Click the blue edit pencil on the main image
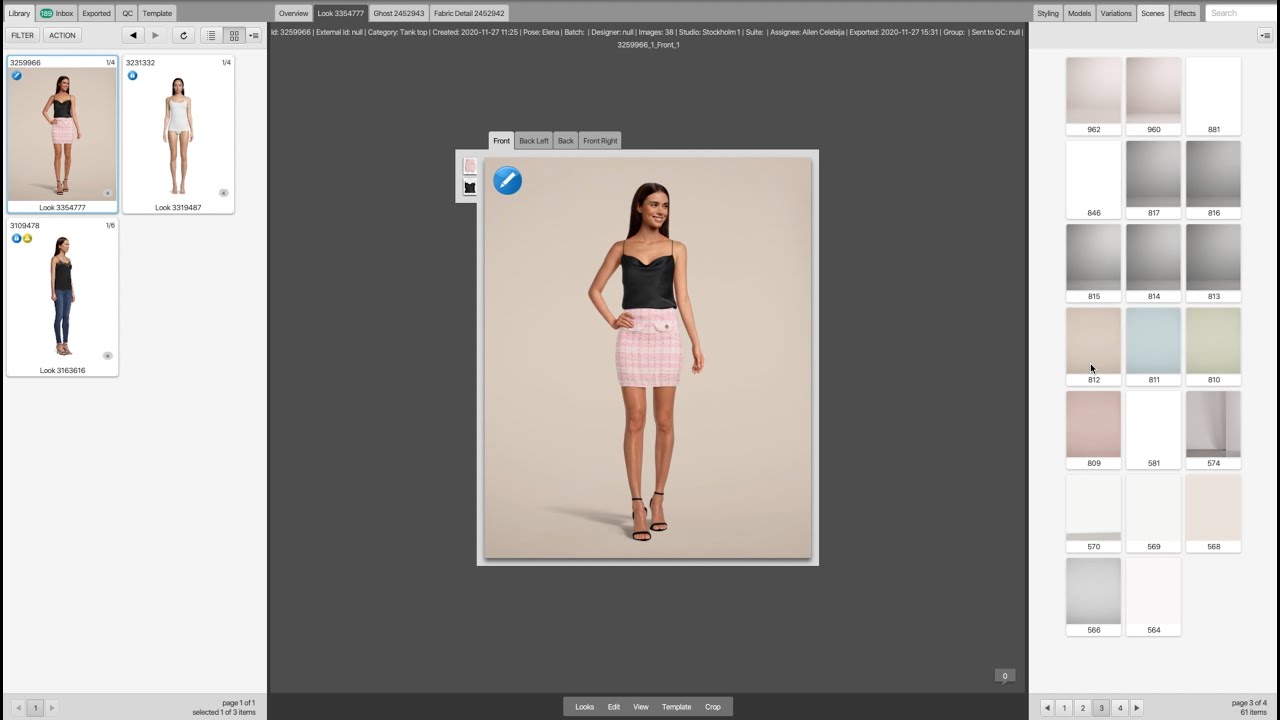The image size is (1280, 720). (508, 181)
